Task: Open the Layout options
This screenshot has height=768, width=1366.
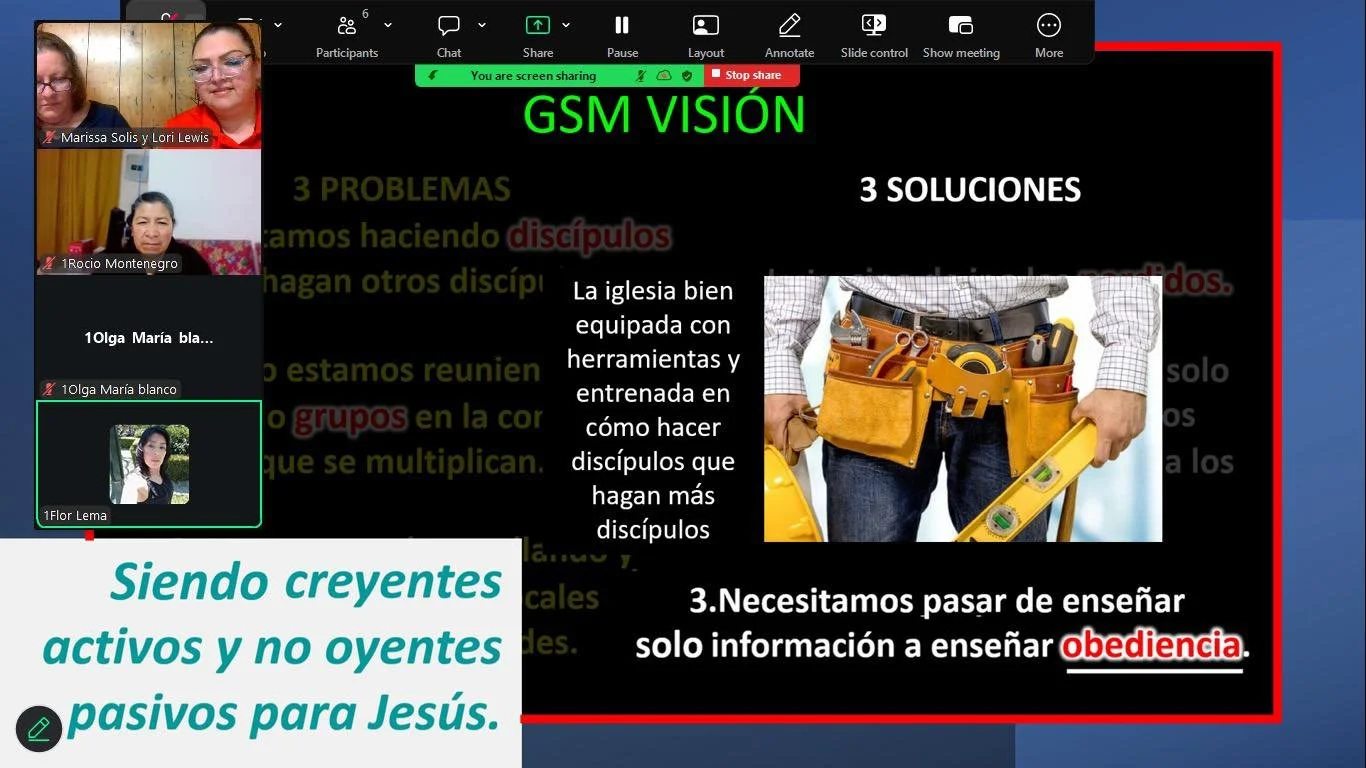Action: (x=706, y=36)
